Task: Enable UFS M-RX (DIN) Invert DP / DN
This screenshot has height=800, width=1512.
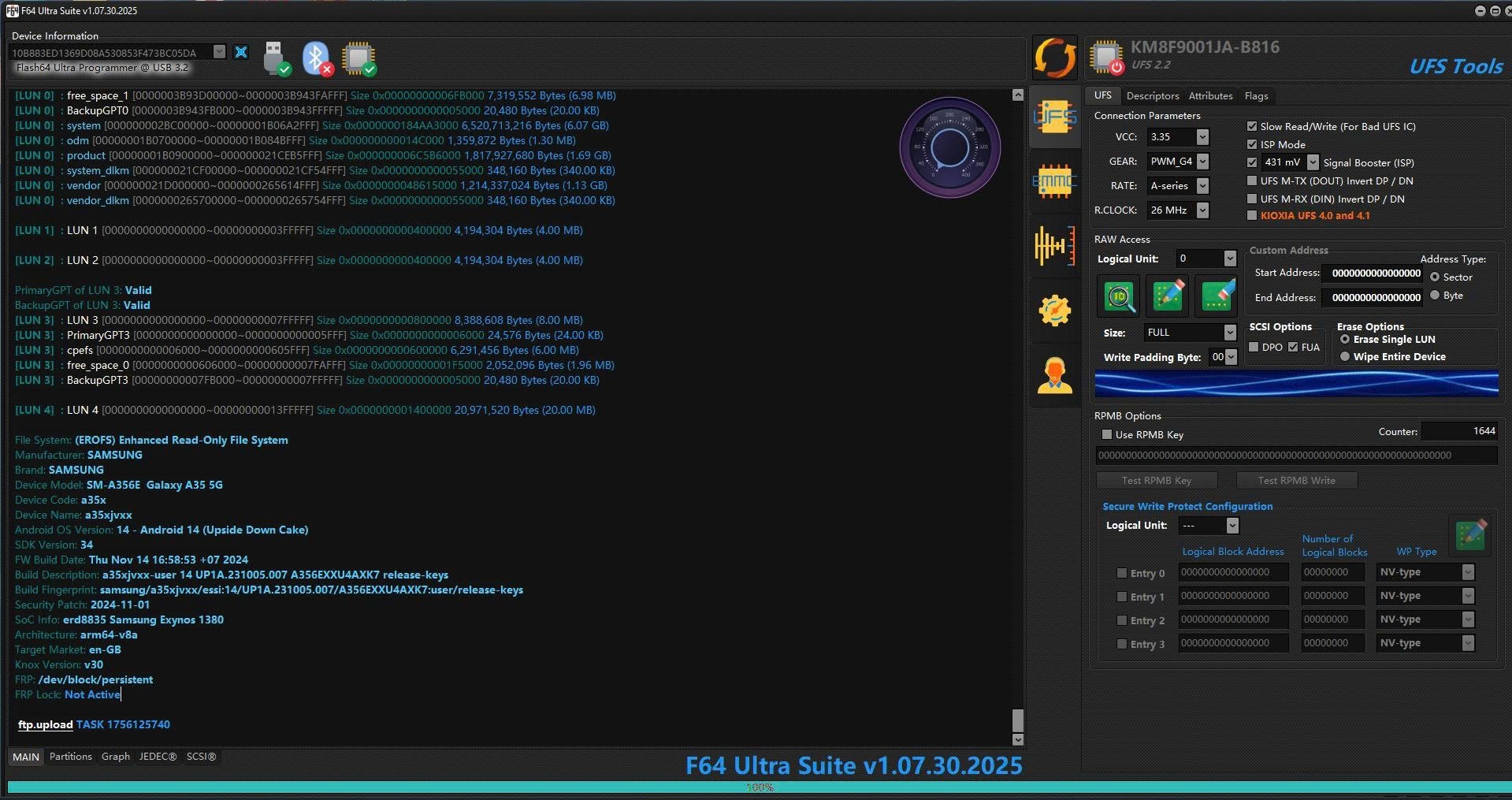Action: tap(1252, 199)
